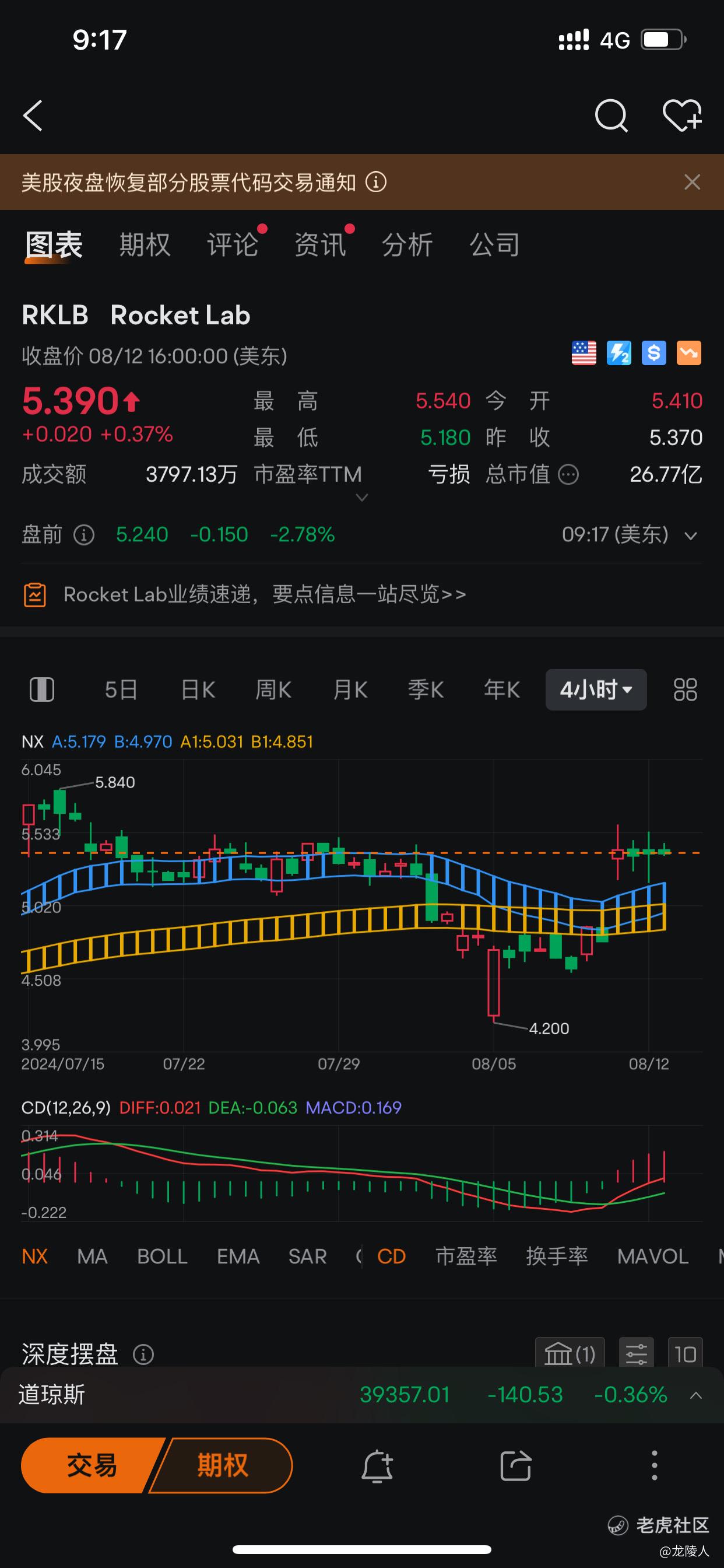Screen dimensions: 724x1568
Task: Add RKLB to watchlist heart icon
Action: point(682,116)
